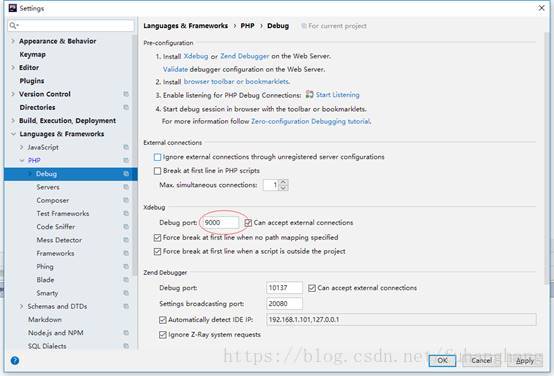Click project-level icon next to Phing

(126, 266)
